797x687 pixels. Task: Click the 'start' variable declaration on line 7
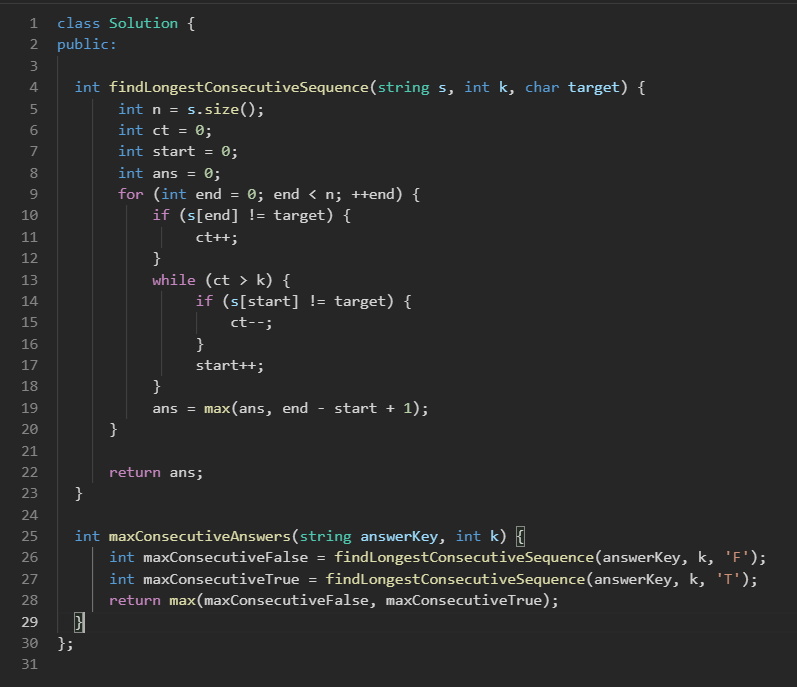(x=174, y=152)
